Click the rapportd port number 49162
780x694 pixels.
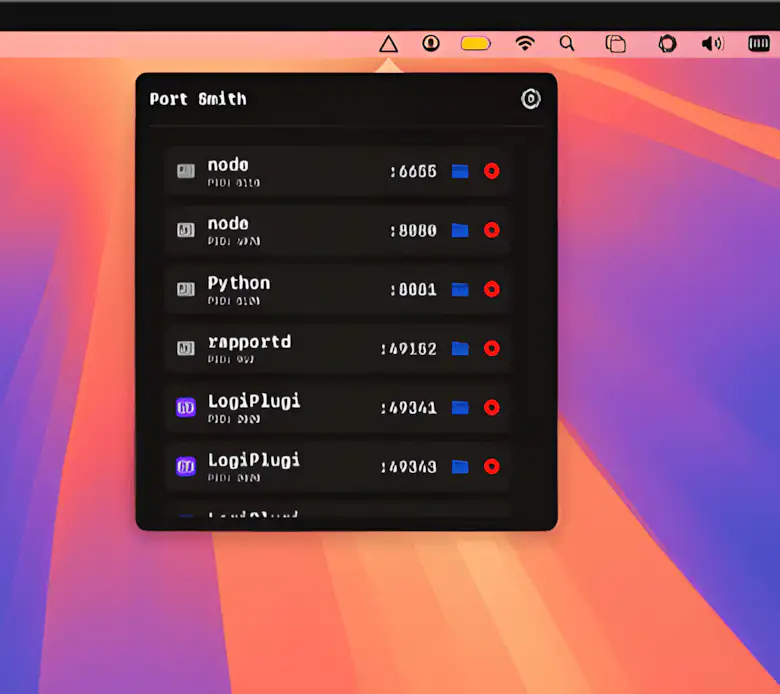tap(408, 349)
